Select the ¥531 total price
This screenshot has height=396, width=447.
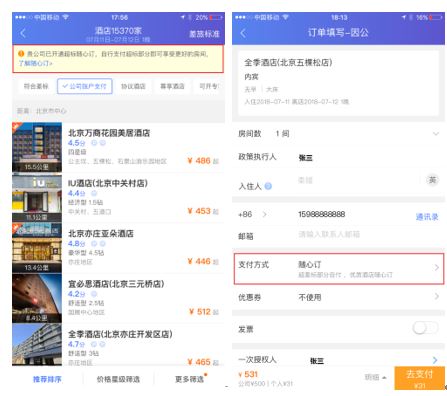[248, 374]
